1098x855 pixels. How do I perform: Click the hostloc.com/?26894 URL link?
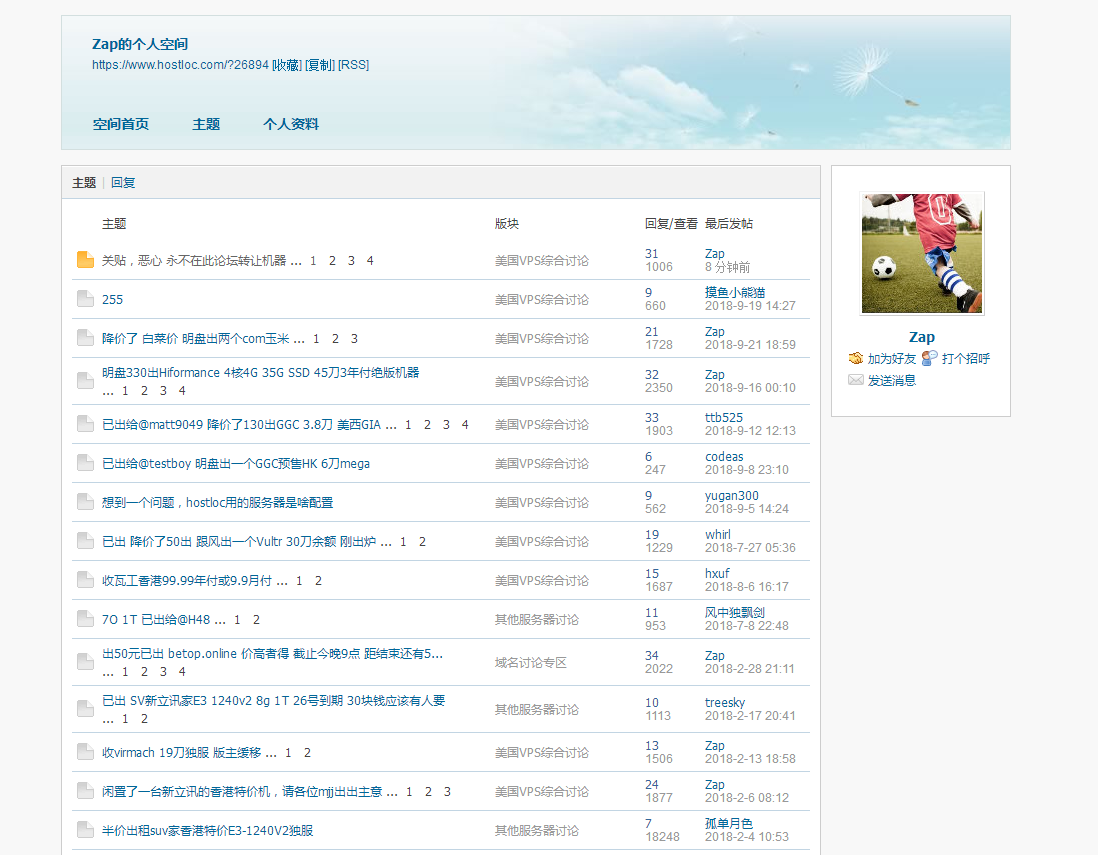coord(180,65)
